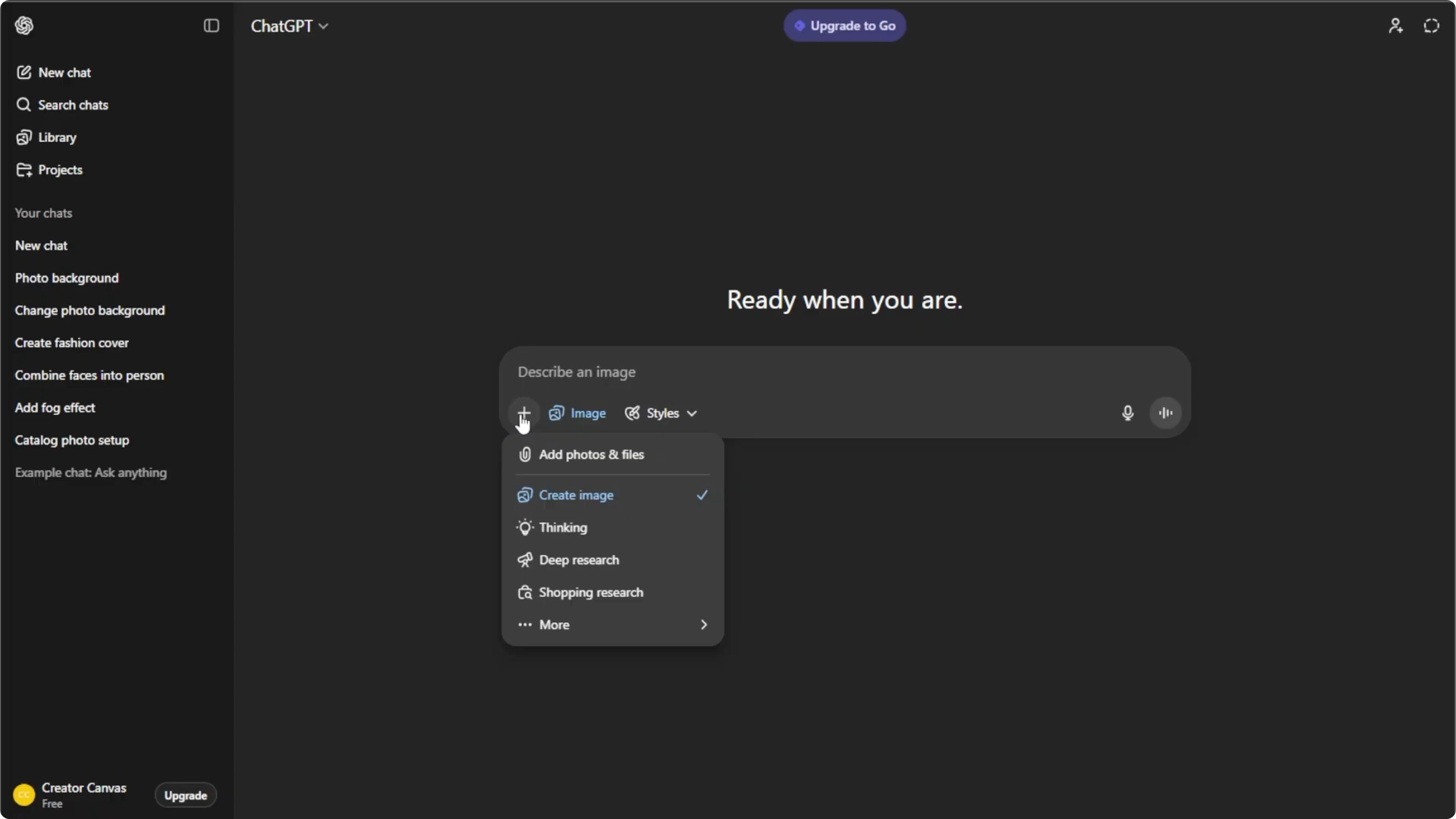Expand the More submenu
This screenshot has width=1456, height=819.
(x=613, y=625)
